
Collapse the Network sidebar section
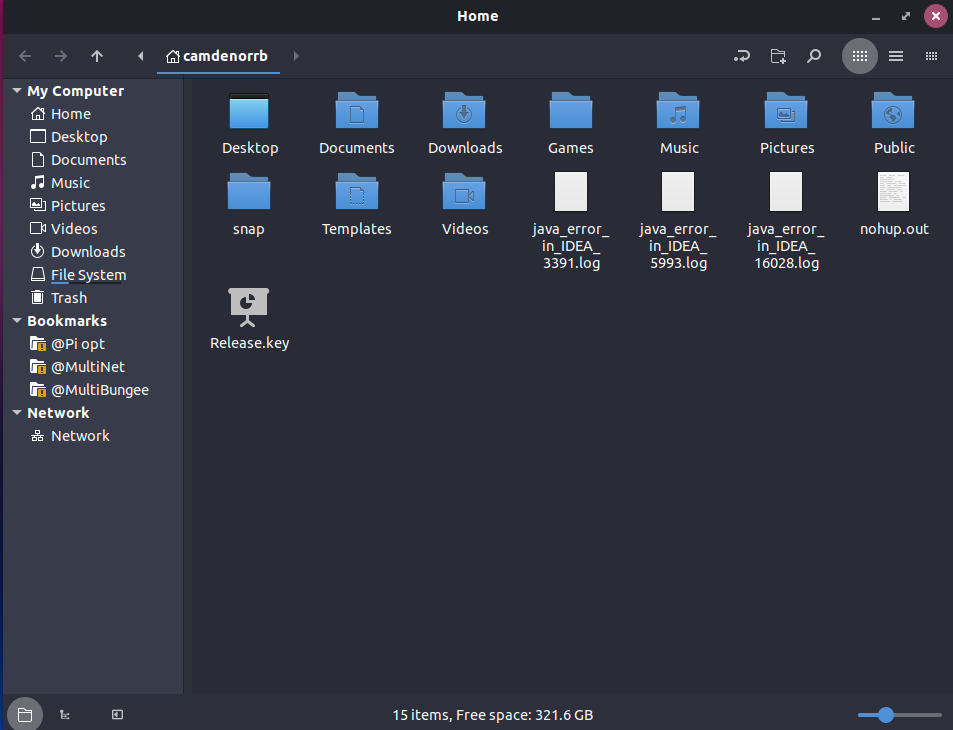(x=17, y=413)
